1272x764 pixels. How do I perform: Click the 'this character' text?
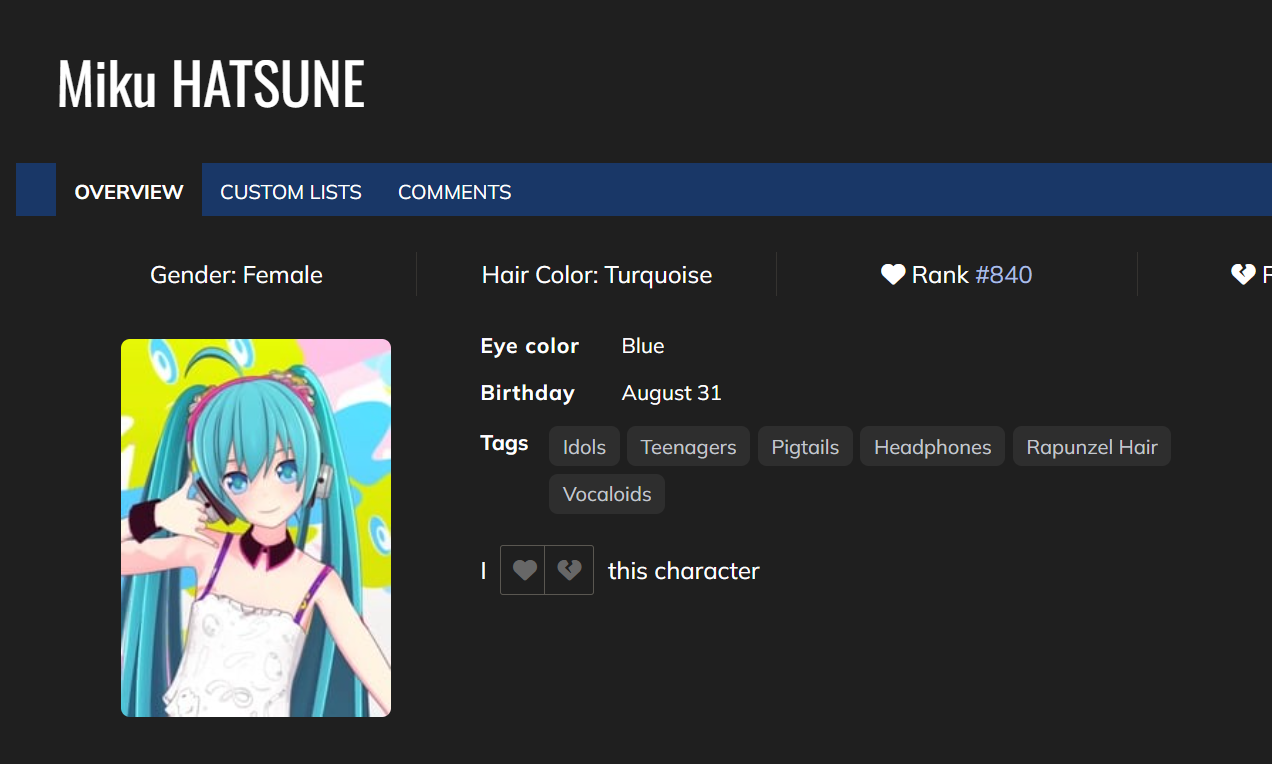(684, 571)
